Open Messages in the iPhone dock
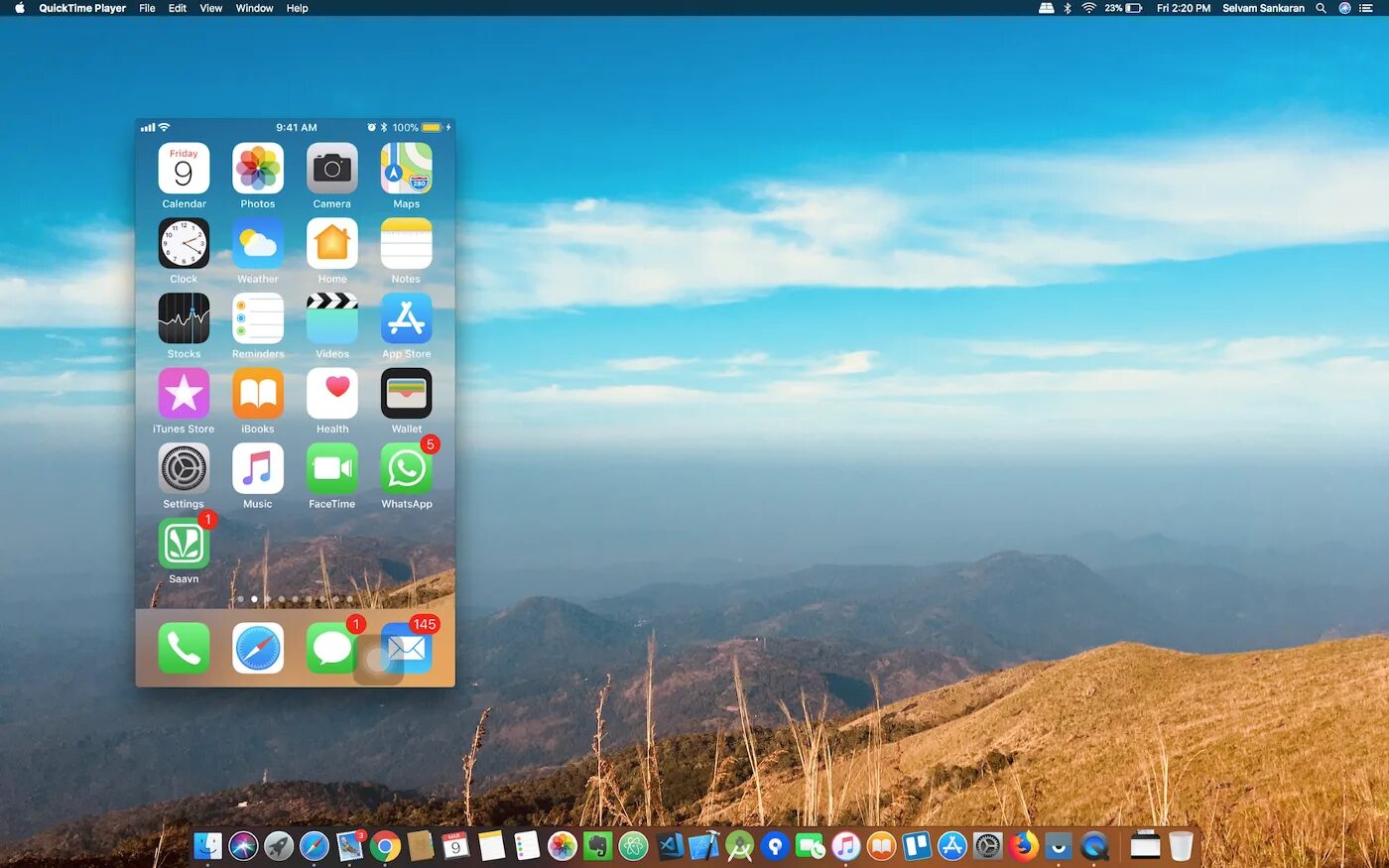 332,649
